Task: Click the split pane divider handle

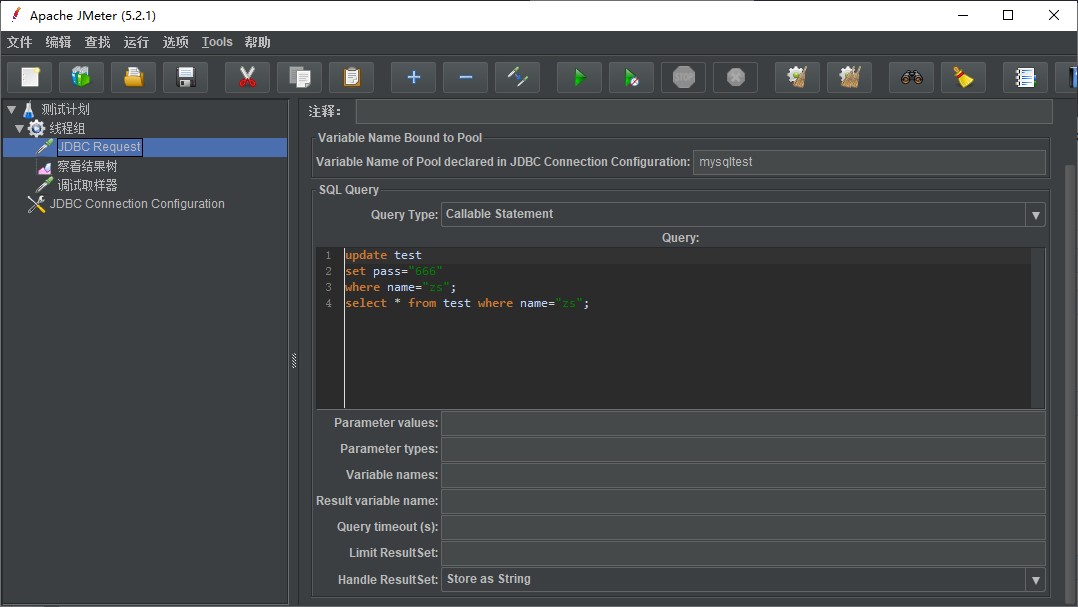Action: [294, 360]
